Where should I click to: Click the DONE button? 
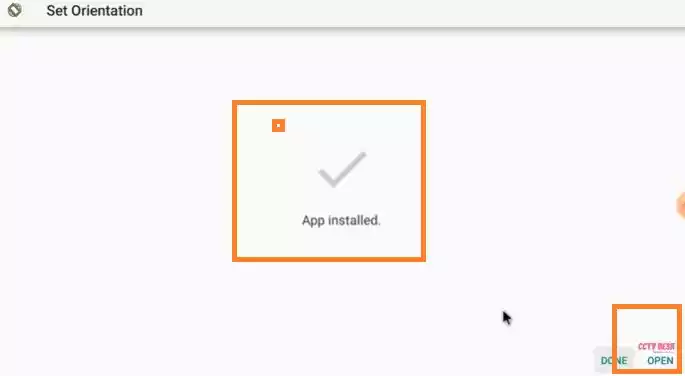(x=614, y=360)
